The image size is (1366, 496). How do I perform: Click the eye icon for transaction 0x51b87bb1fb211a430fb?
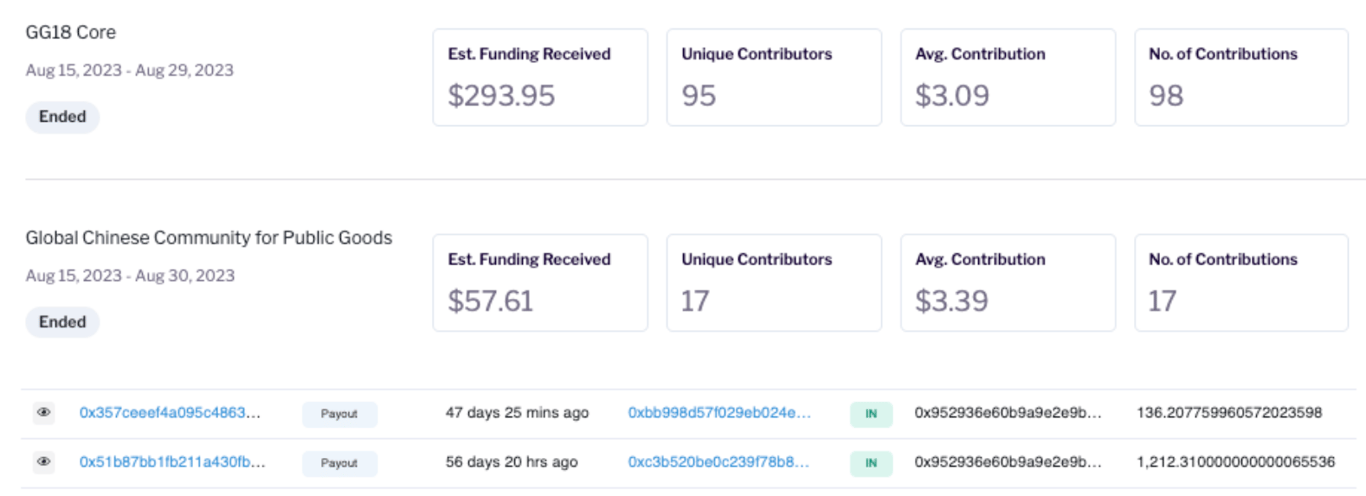pos(43,462)
